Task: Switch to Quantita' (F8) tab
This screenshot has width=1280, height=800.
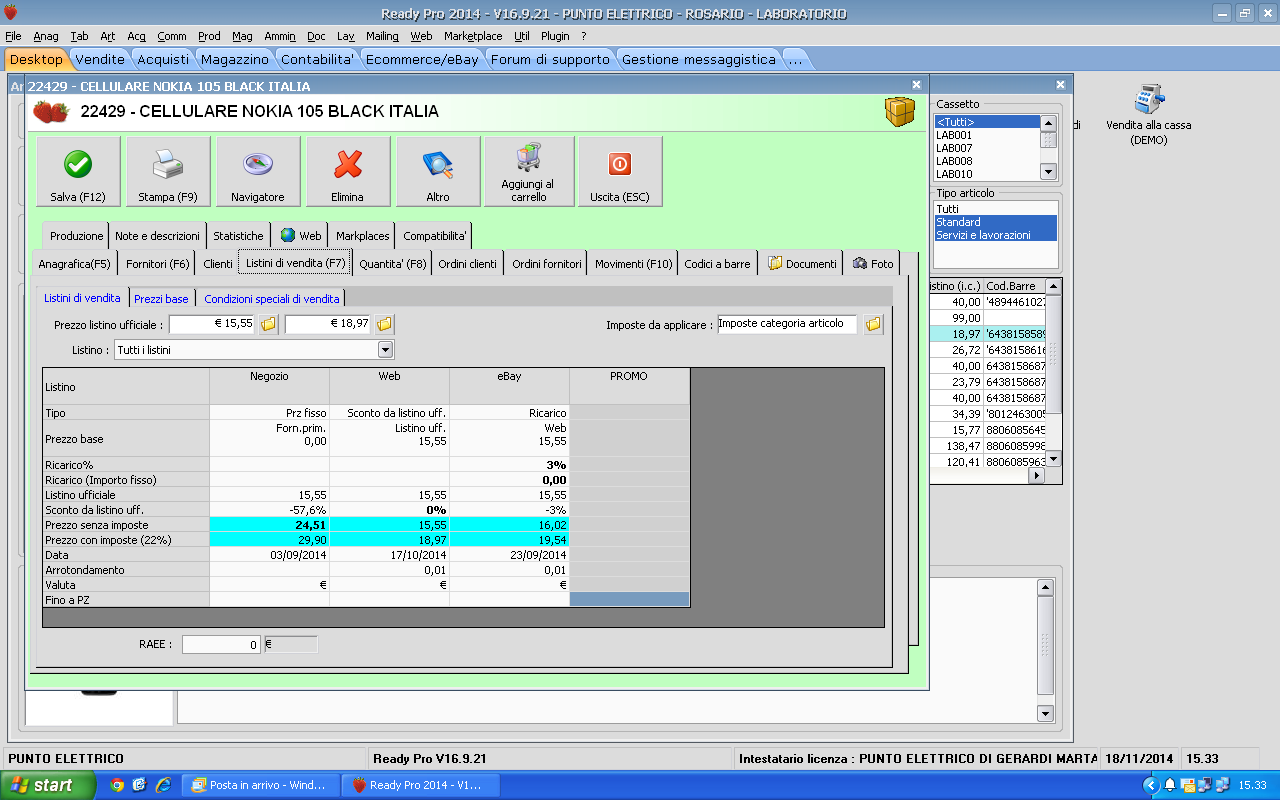Action: coord(392,264)
